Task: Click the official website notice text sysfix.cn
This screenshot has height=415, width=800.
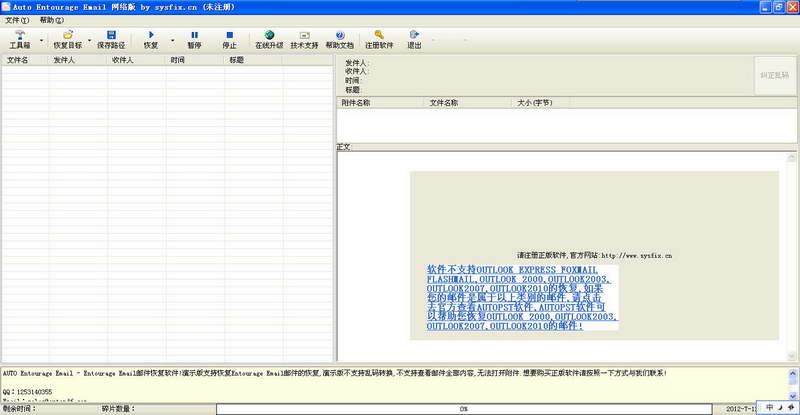Action: click(x=594, y=255)
